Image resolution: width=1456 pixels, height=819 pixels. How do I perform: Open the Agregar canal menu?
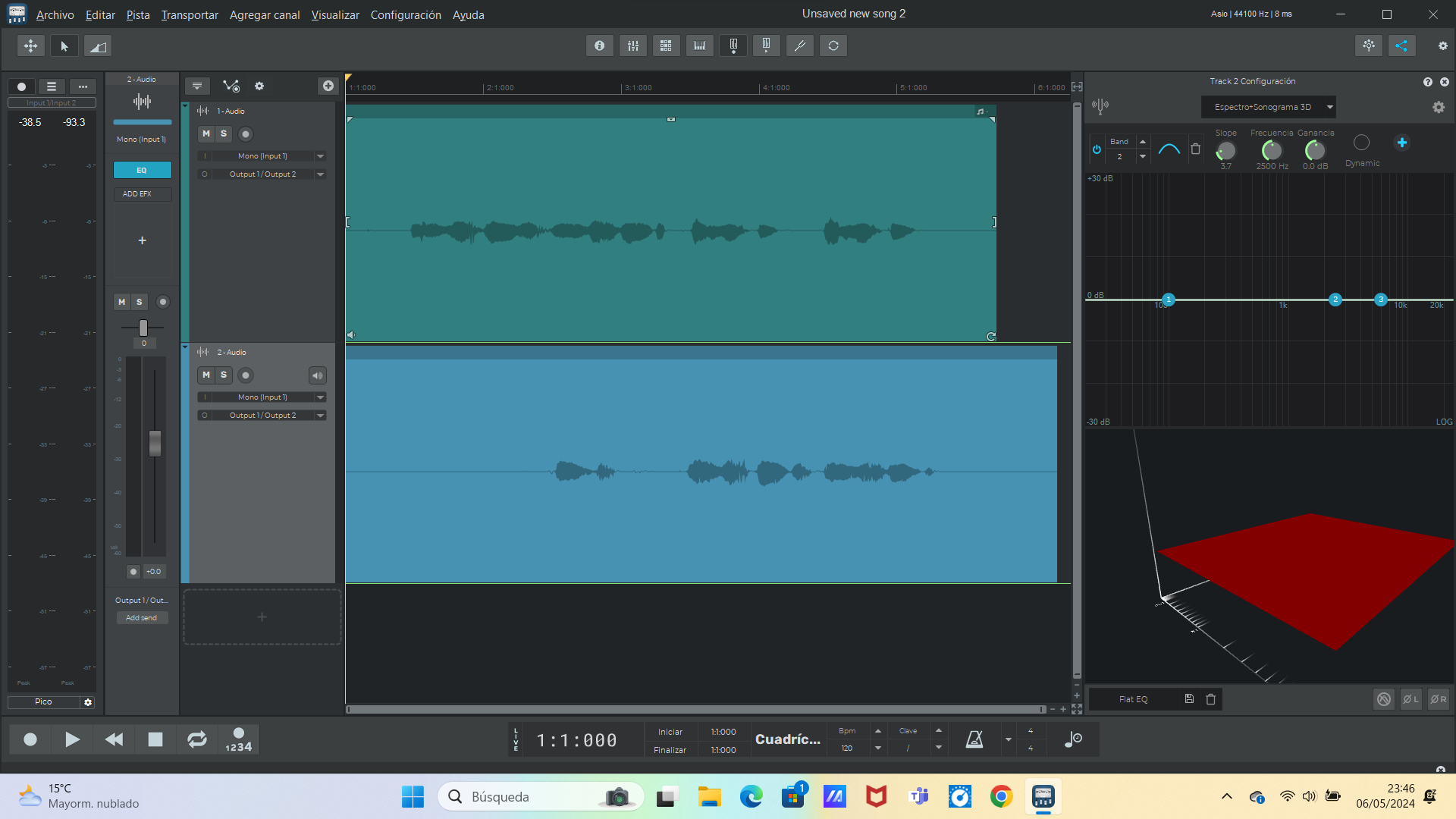point(265,15)
